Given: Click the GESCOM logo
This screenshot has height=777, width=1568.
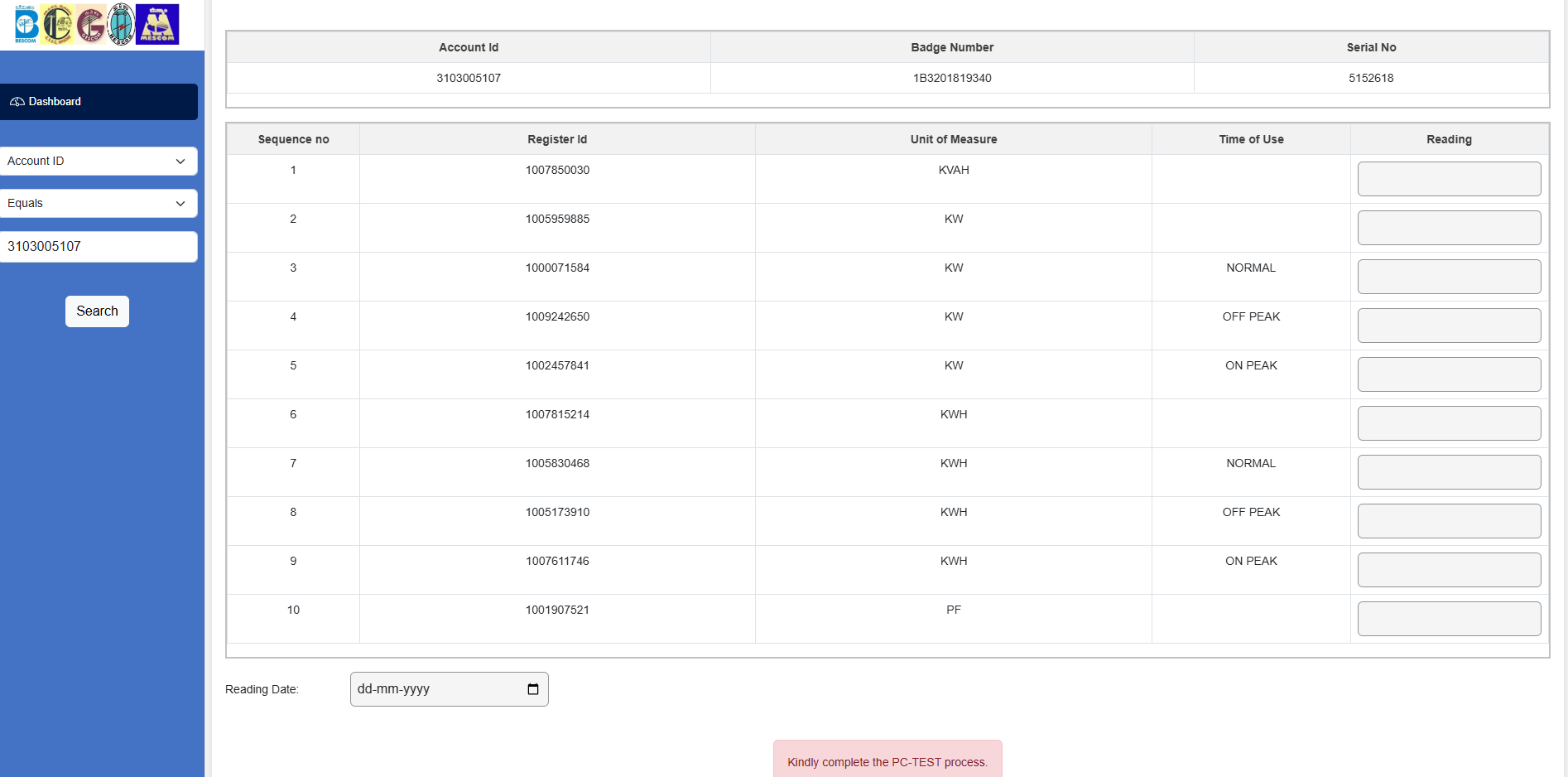Looking at the screenshot, I should click(90, 25).
